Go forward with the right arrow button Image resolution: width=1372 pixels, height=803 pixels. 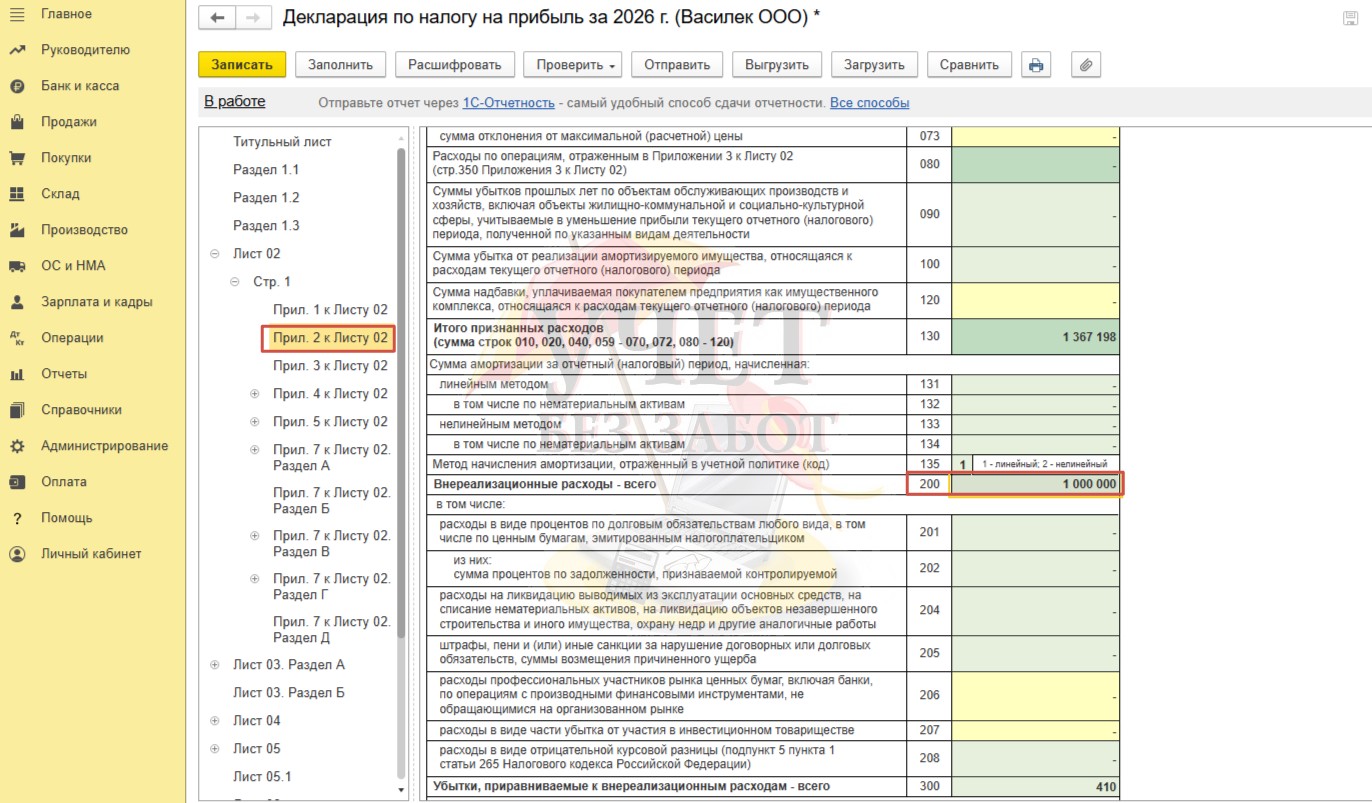click(x=252, y=18)
